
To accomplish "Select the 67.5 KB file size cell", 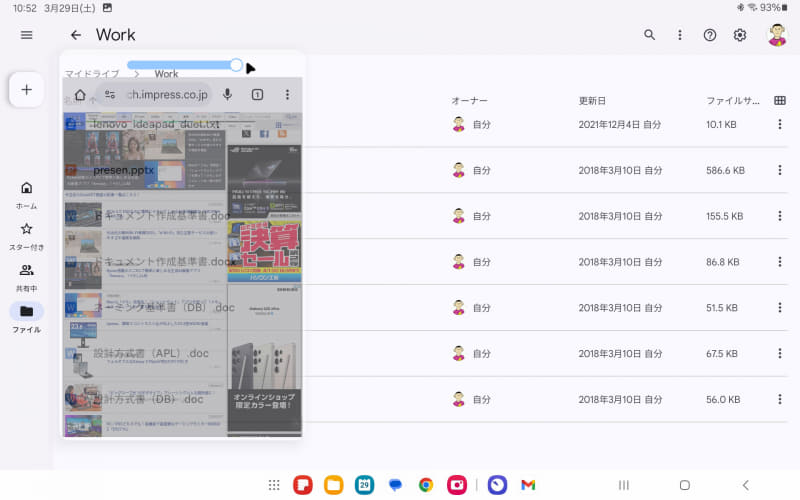I will point(722,354).
